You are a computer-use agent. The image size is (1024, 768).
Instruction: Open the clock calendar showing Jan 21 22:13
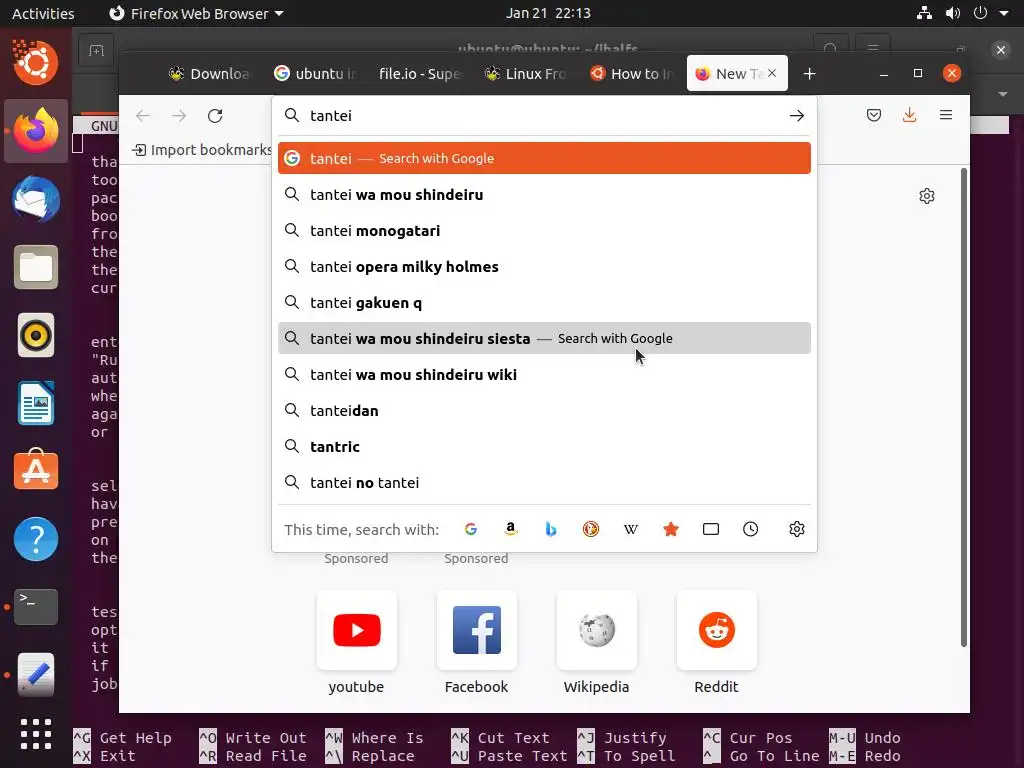[x=548, y=13]
